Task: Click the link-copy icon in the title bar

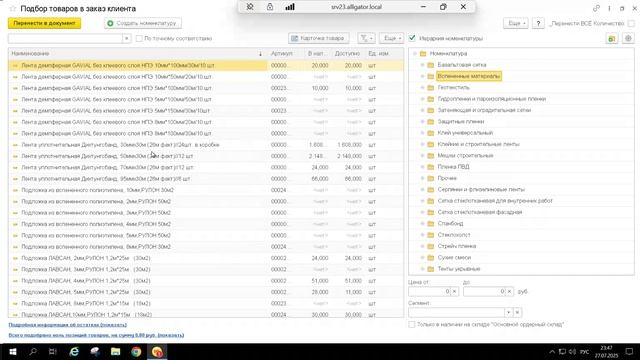Action: pyautogui.click(x=596, y=8)
